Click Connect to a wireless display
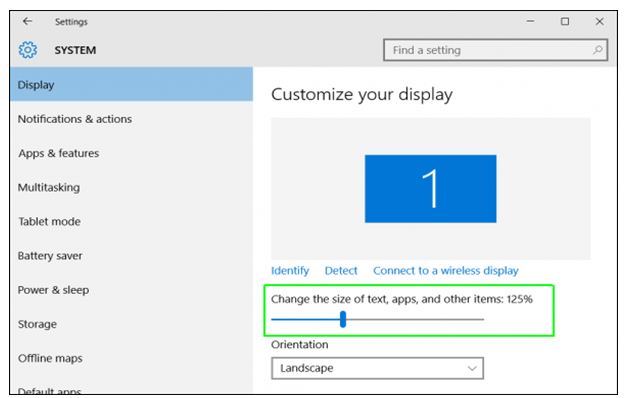 tap(446, 271)
